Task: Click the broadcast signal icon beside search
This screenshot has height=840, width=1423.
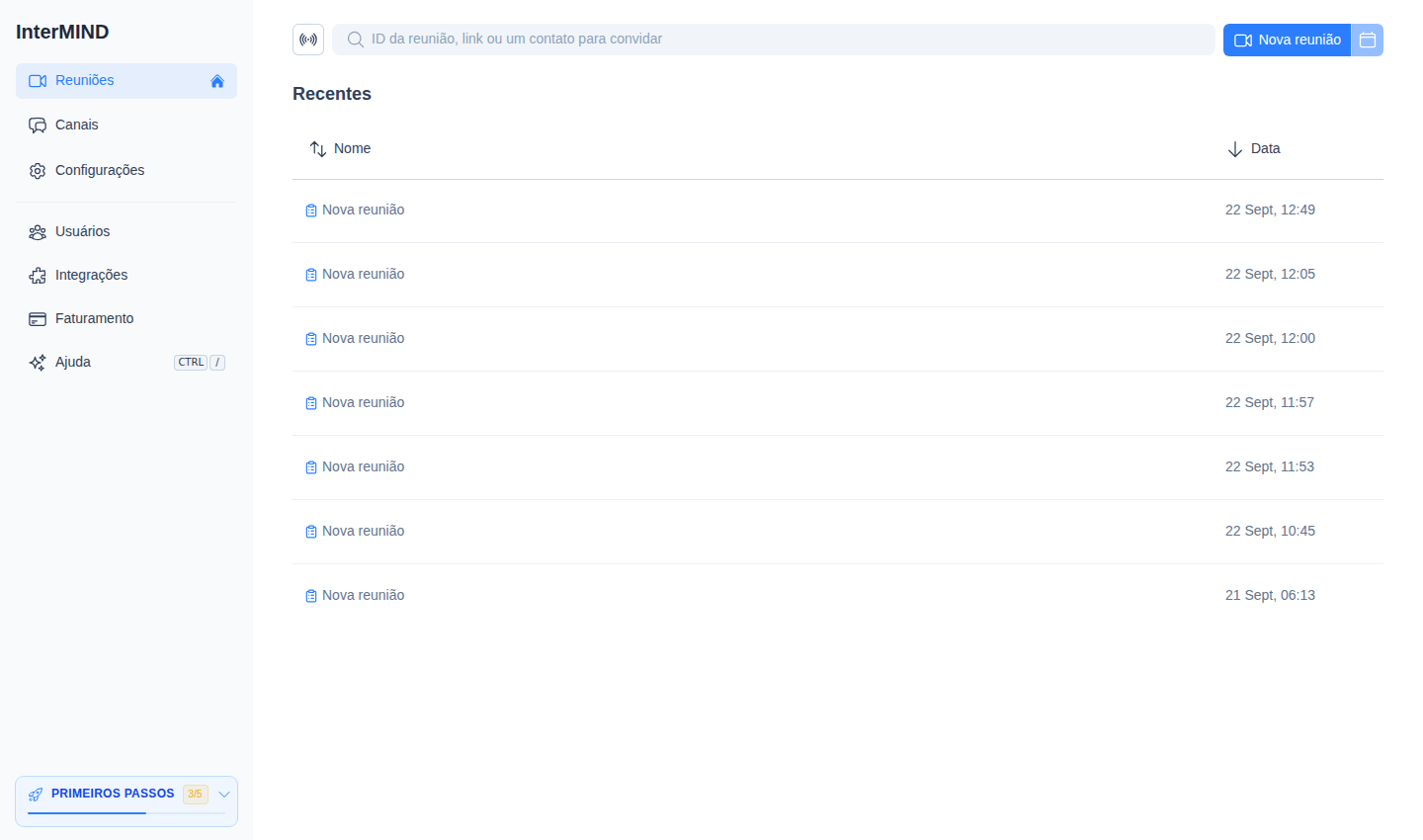Action: [x=308, y=40]
